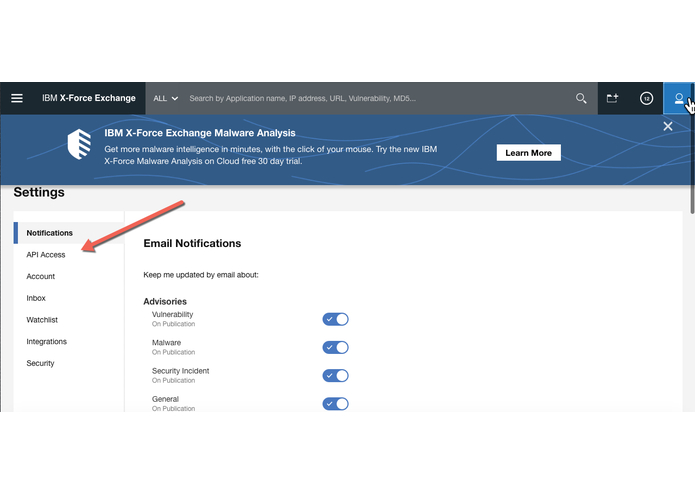Open the add collection folder icon
The width and height of the screenshot is (695, 494).
tap(613, 98)
